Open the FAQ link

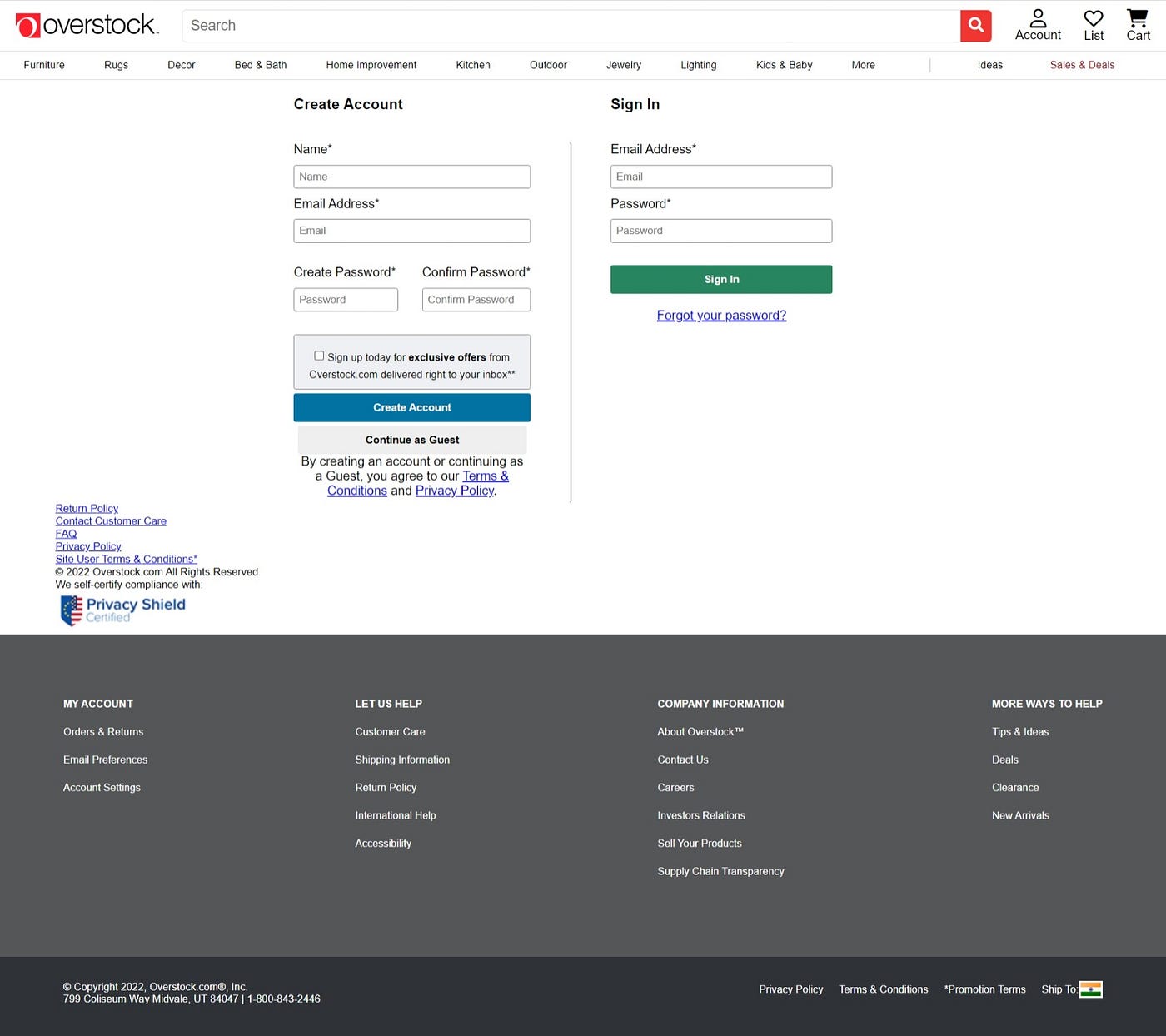pos(66,534)
